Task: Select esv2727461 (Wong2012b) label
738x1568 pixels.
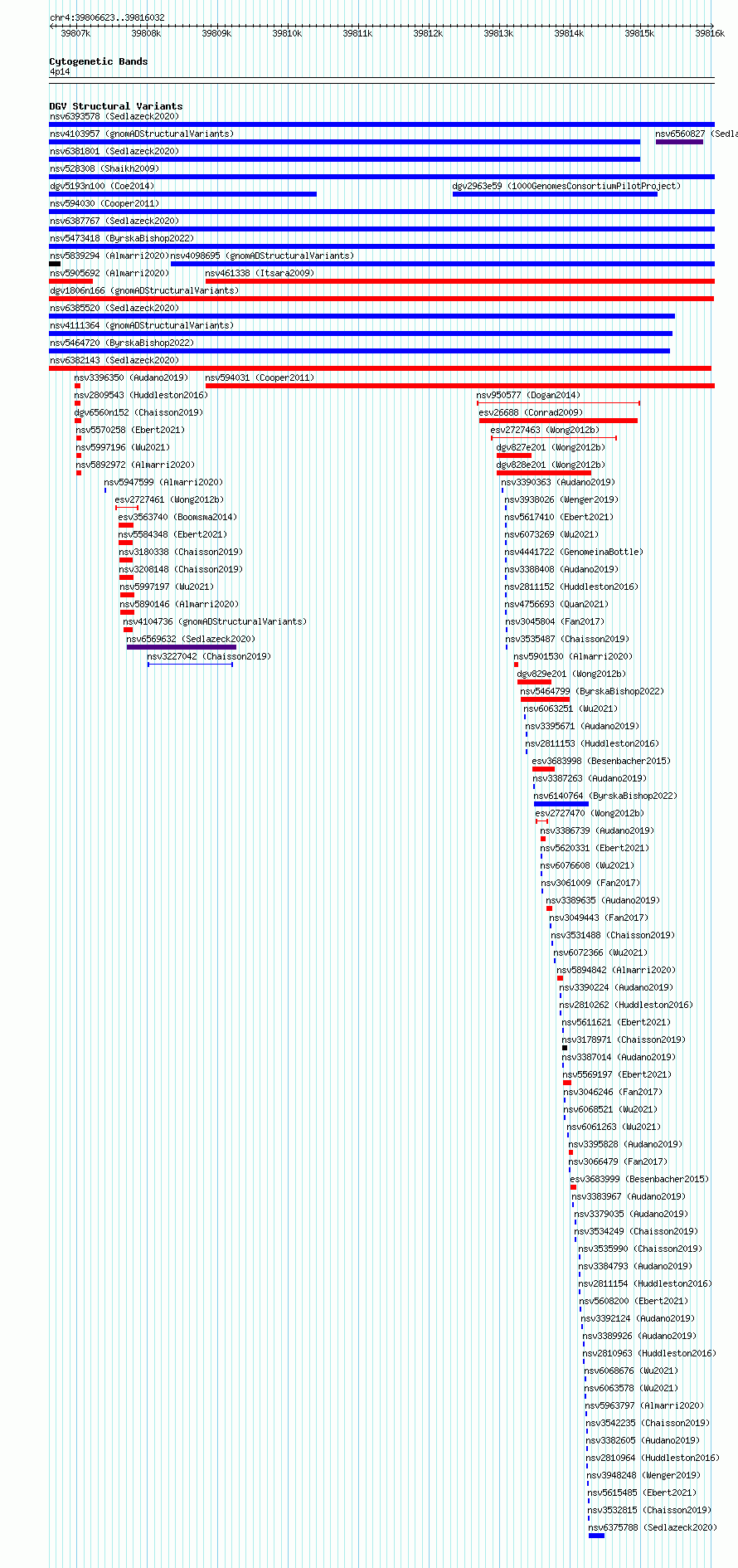Action: (x=169, y=500)
